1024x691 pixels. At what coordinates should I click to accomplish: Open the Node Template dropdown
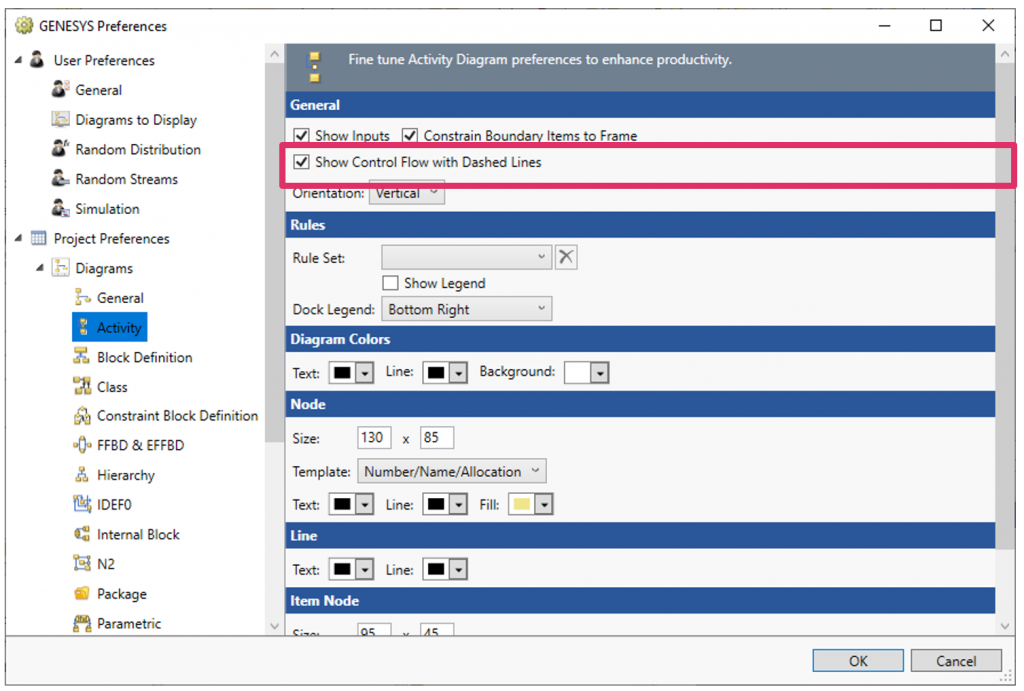point(452,471)
